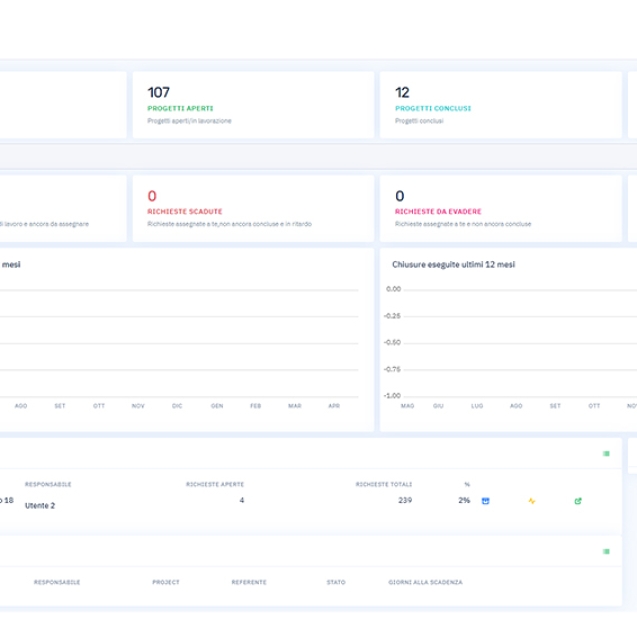Sort by the Project column header
This screenshot has width=637, height=637.
coord(166,582)
